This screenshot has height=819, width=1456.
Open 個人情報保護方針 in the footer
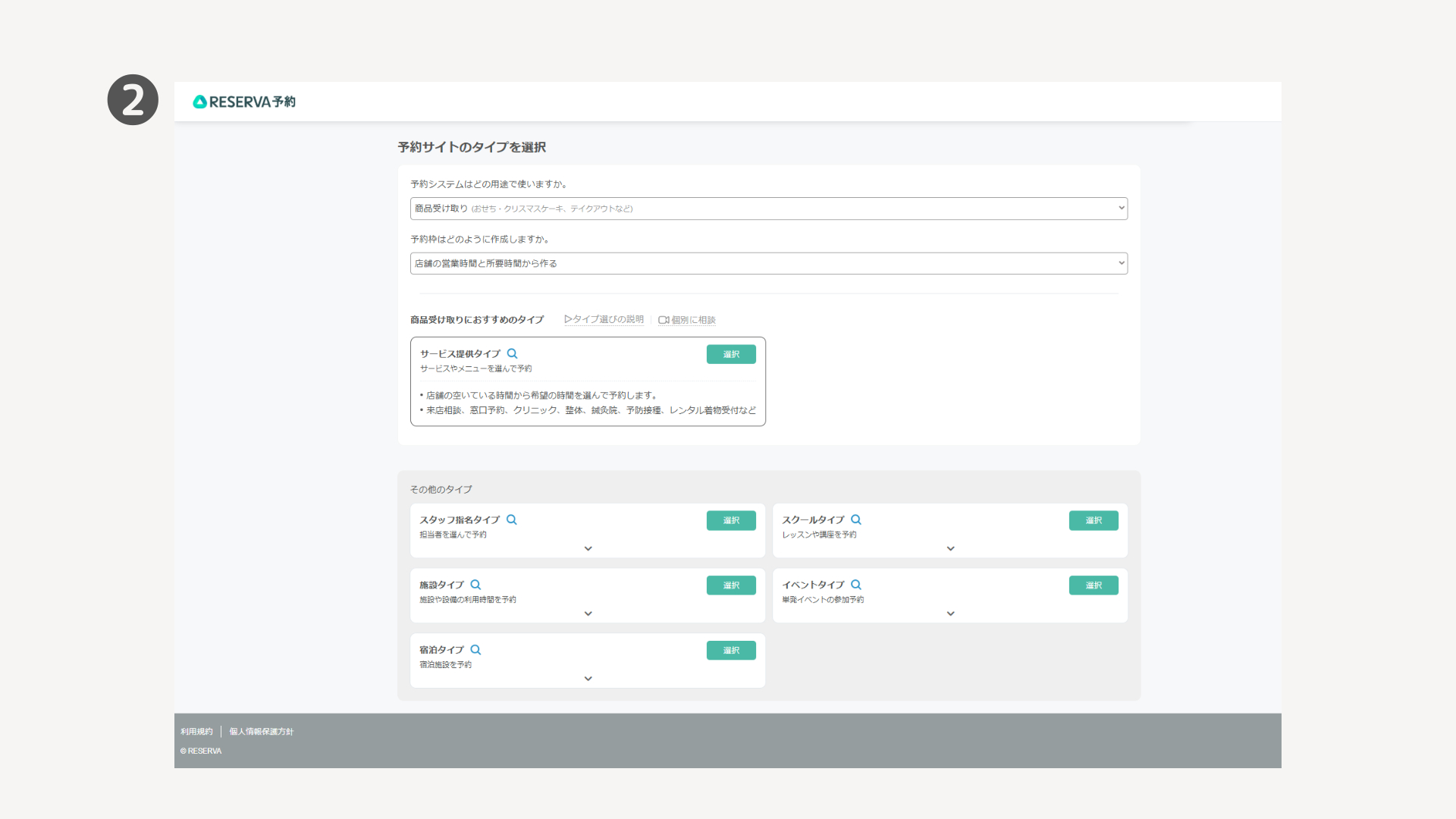point(261,732)
